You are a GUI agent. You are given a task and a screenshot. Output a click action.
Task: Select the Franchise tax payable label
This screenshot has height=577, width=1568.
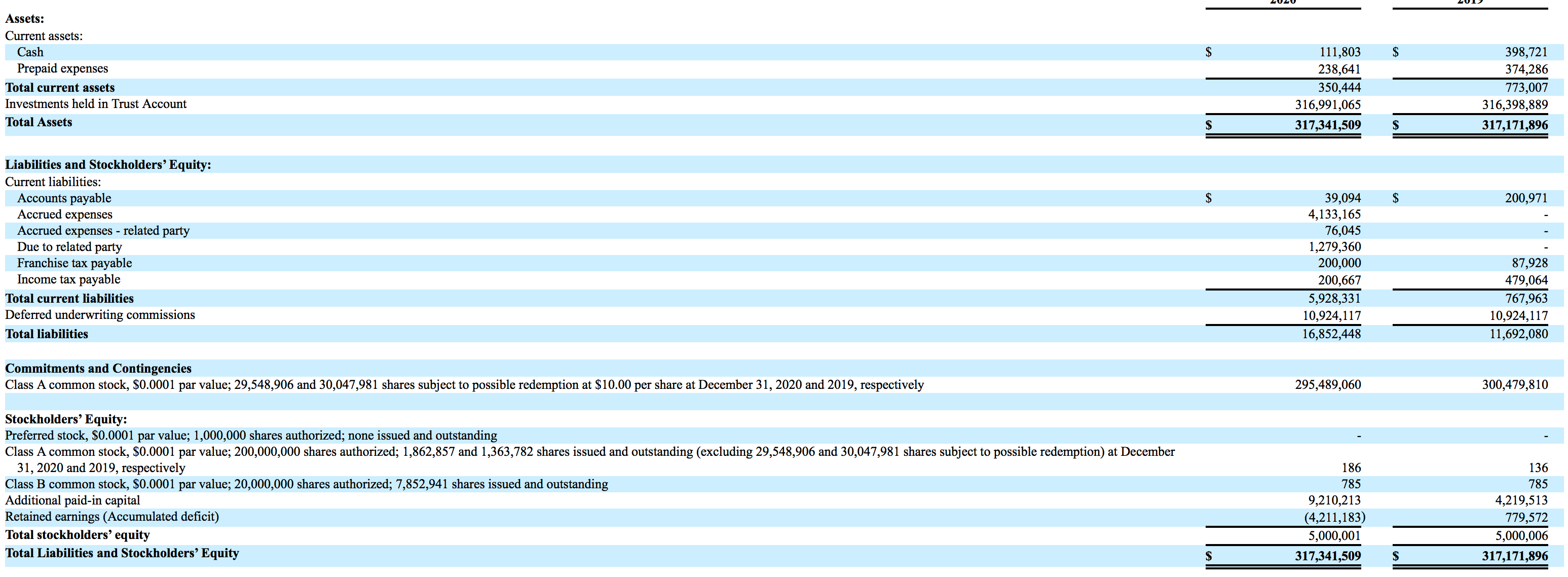(74, 263)
